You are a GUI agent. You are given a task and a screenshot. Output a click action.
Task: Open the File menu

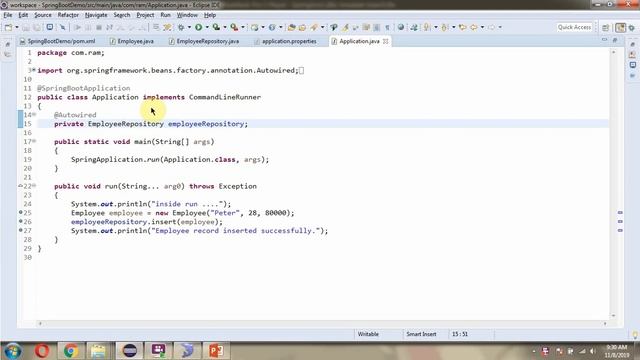8,15
